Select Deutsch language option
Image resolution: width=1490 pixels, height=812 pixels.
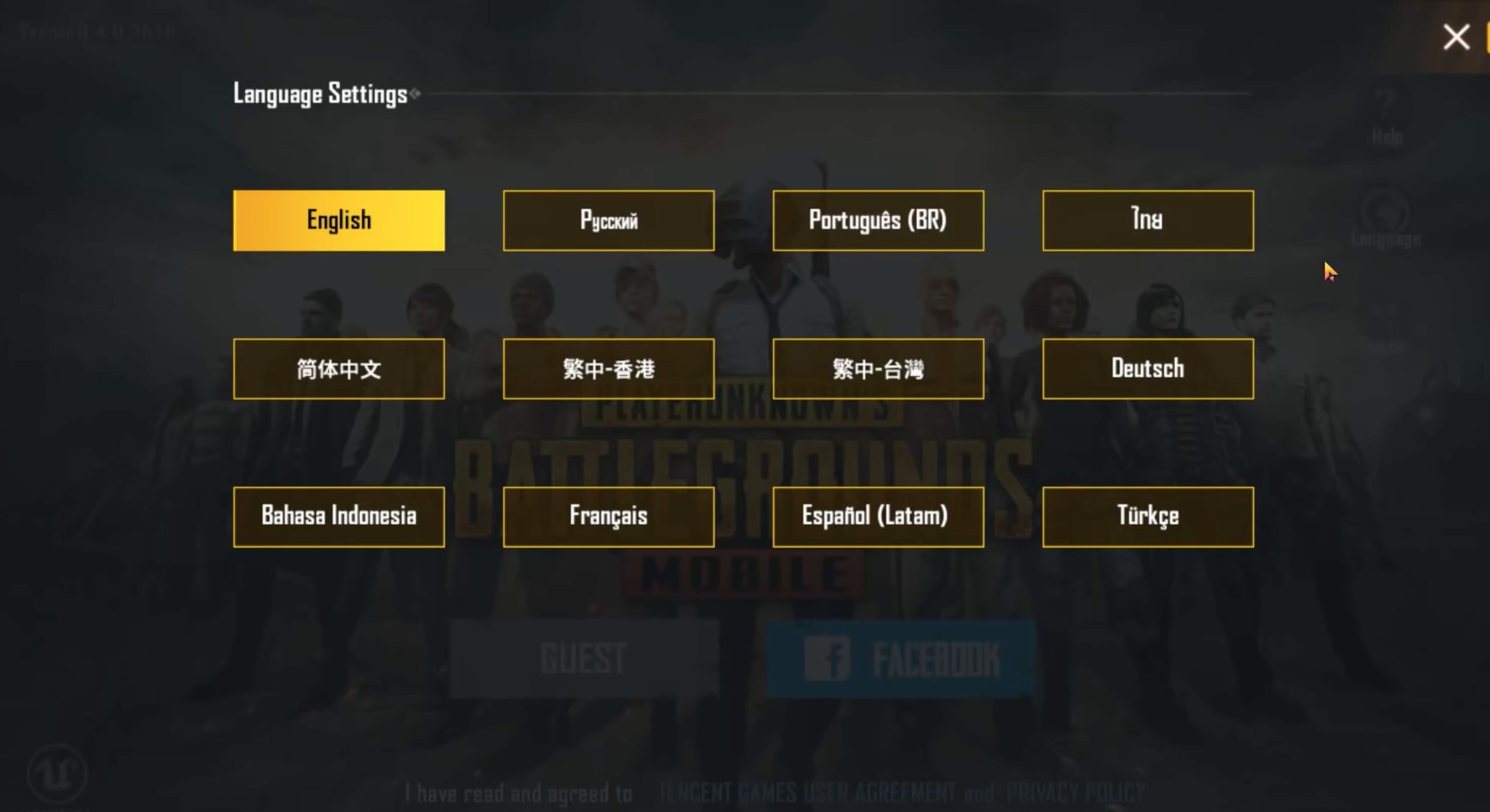[1148, 368]
